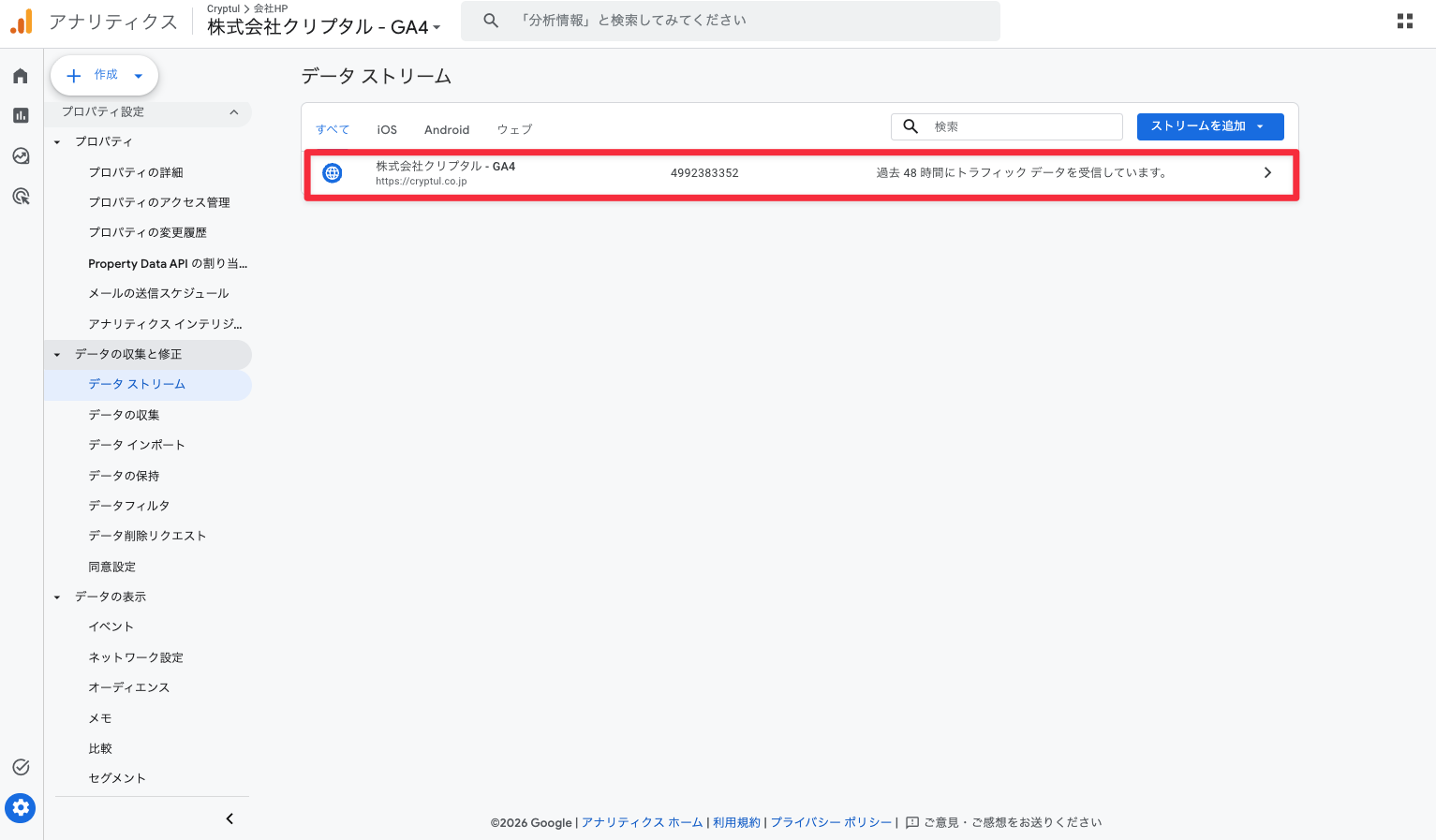
Task: Open プロパティのアクセス管理
Action: click(159, 202)
